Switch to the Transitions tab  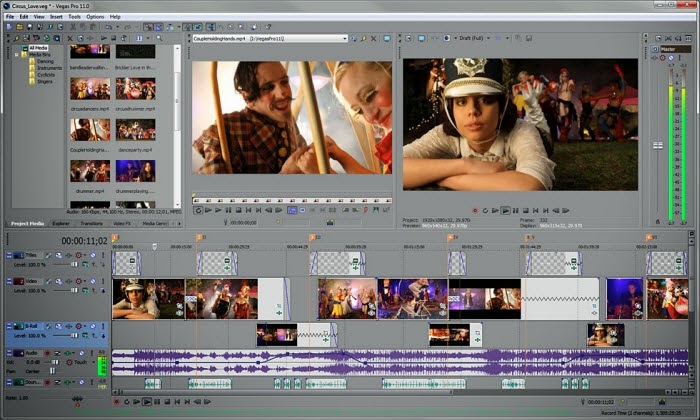click(x=92, y=223)
